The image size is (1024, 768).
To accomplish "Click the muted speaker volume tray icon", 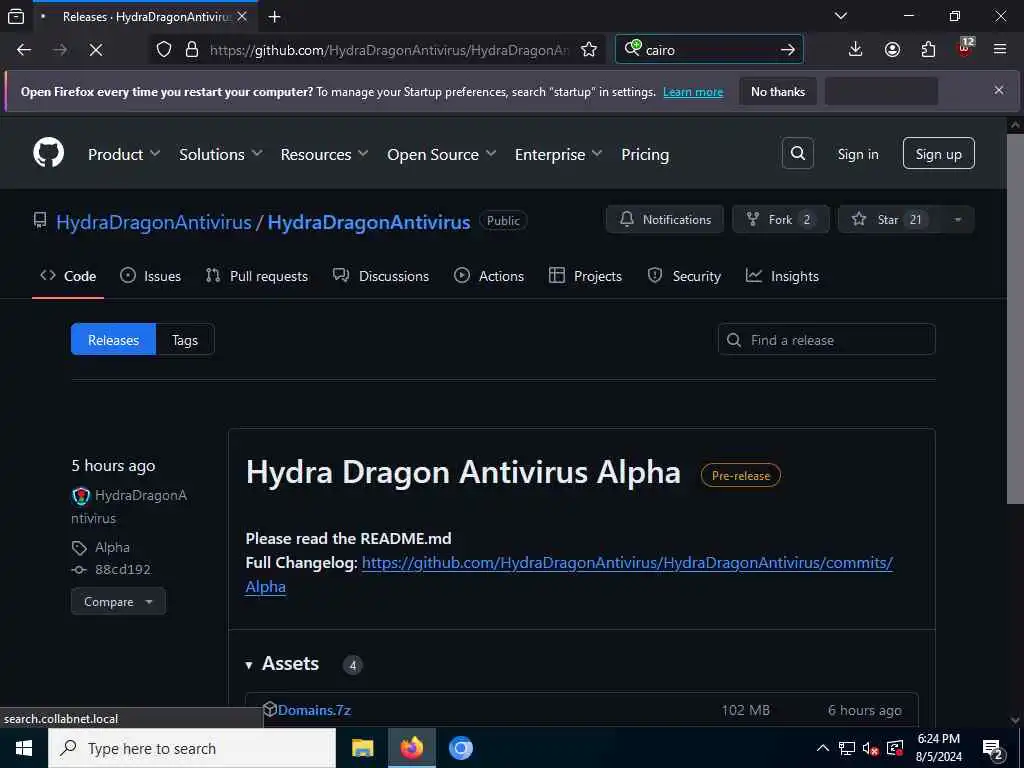I will click(870, 748).
